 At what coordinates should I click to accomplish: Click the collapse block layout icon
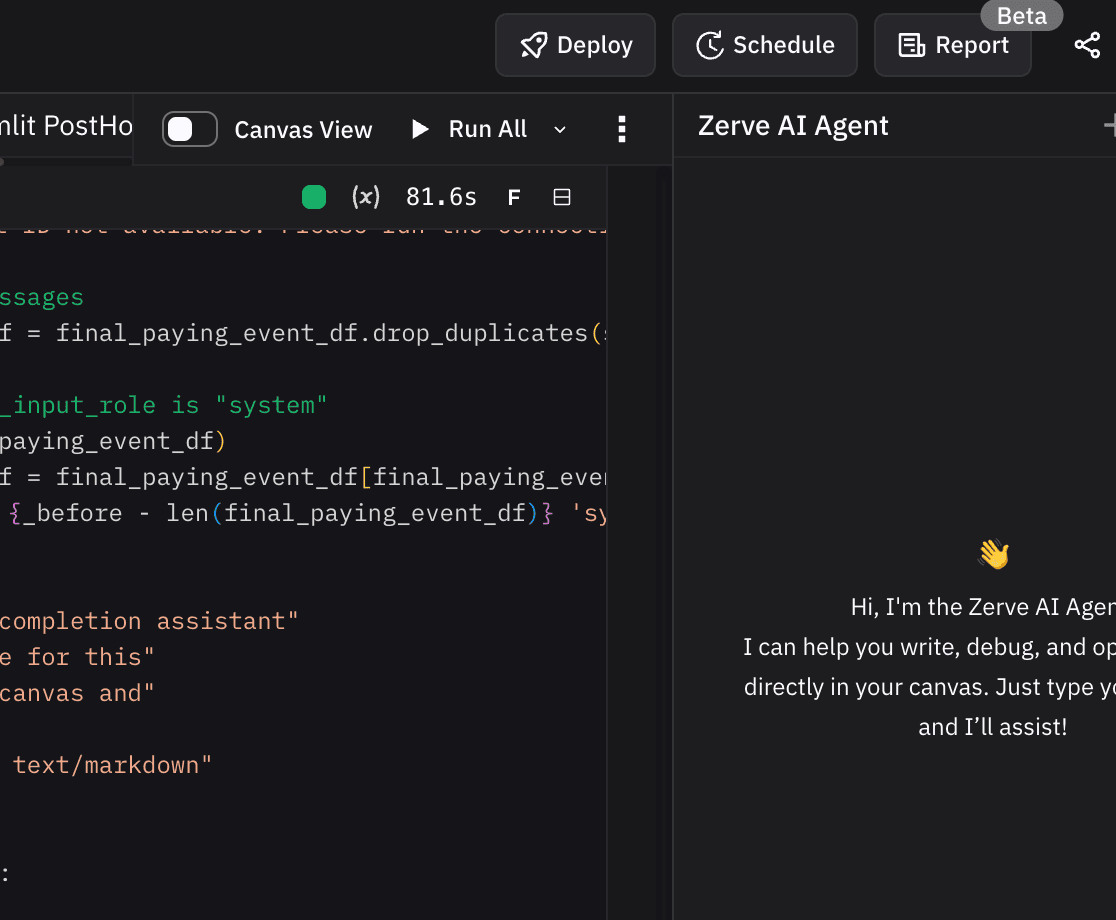562,197
